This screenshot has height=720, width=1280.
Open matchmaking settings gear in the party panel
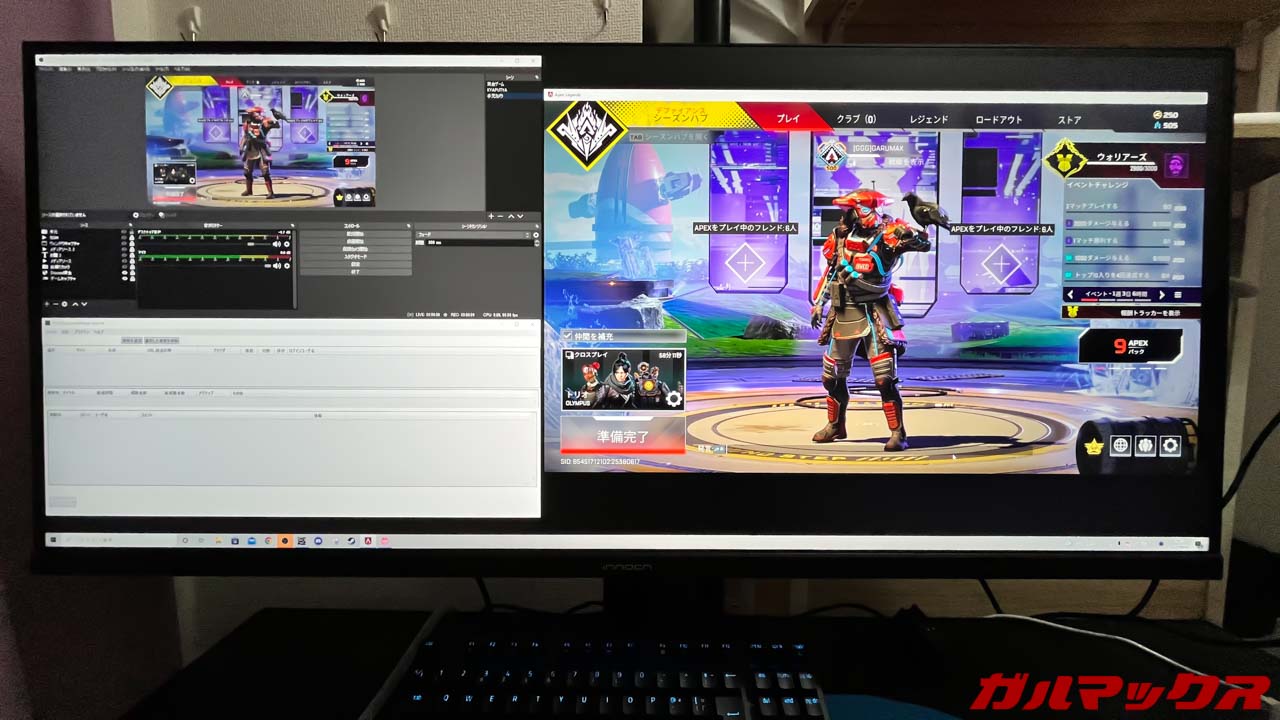click(673, 398)
